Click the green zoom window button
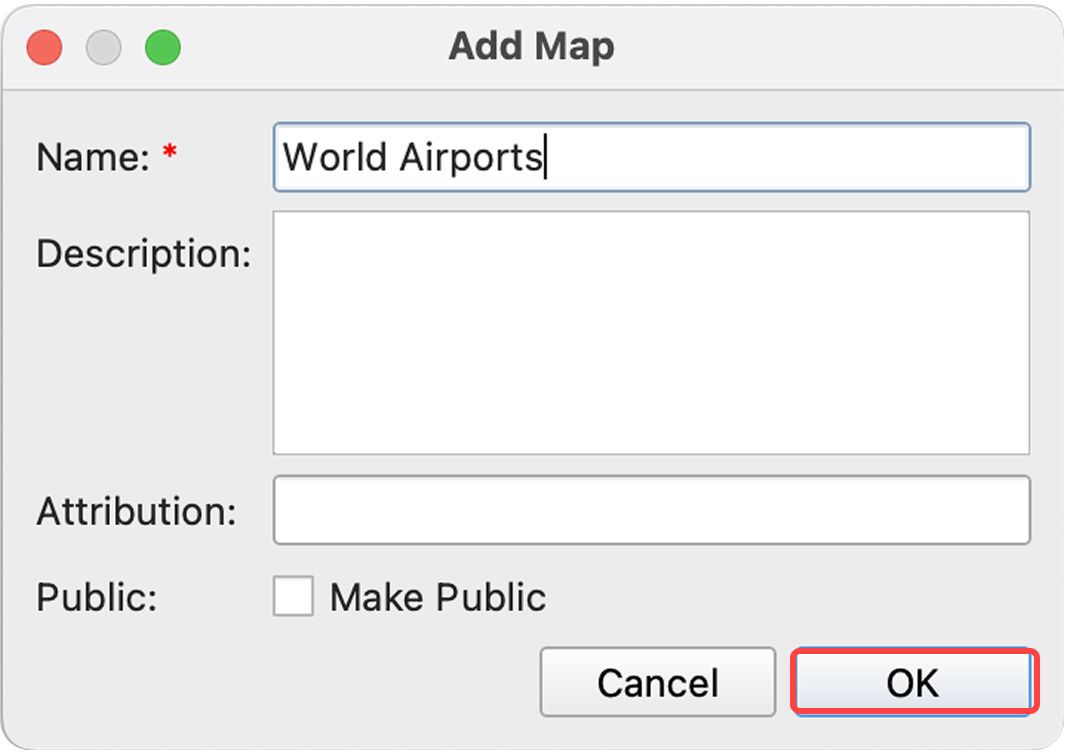Viewport: 1070px width, 756px height. point(162,47)
